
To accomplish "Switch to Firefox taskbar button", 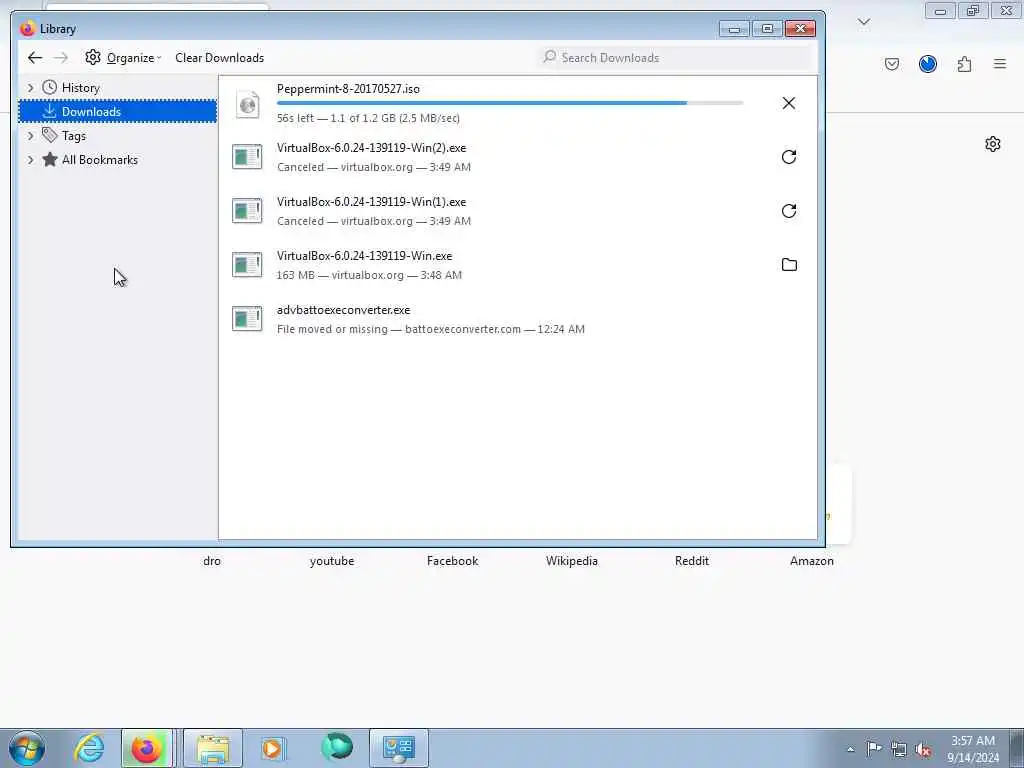I will coord(147,748).
